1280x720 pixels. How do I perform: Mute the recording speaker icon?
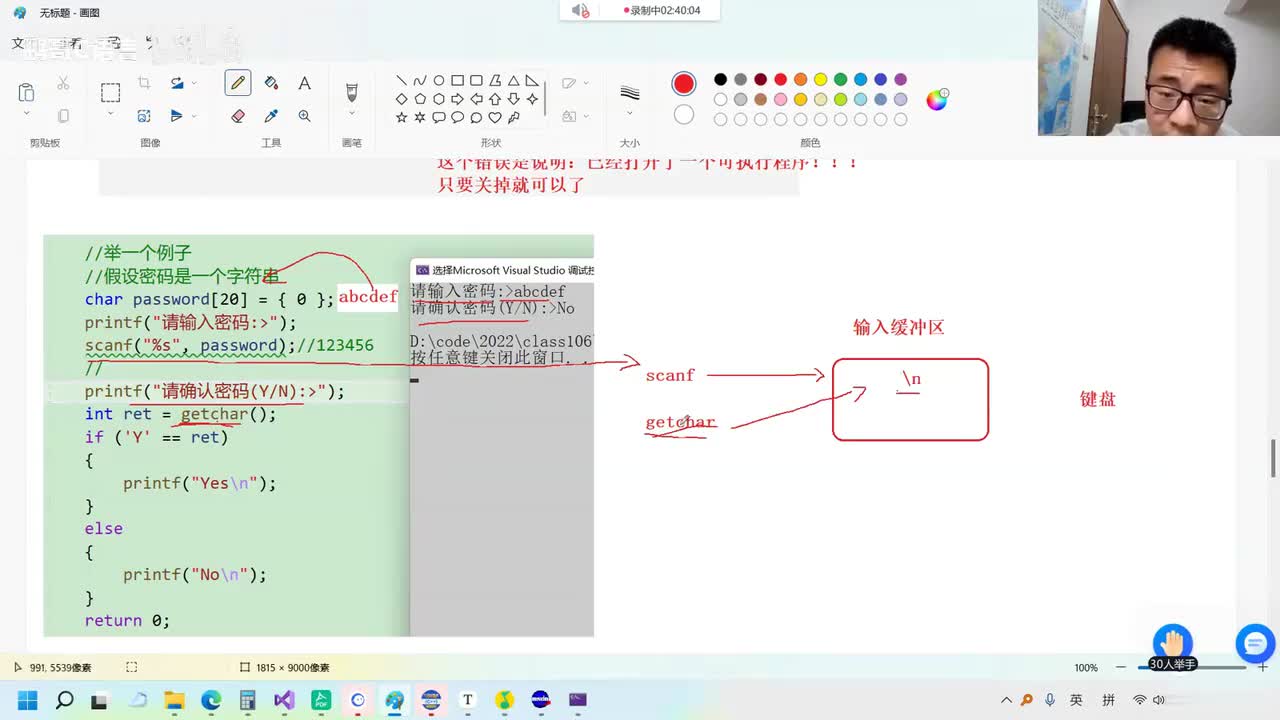point(580,10)
